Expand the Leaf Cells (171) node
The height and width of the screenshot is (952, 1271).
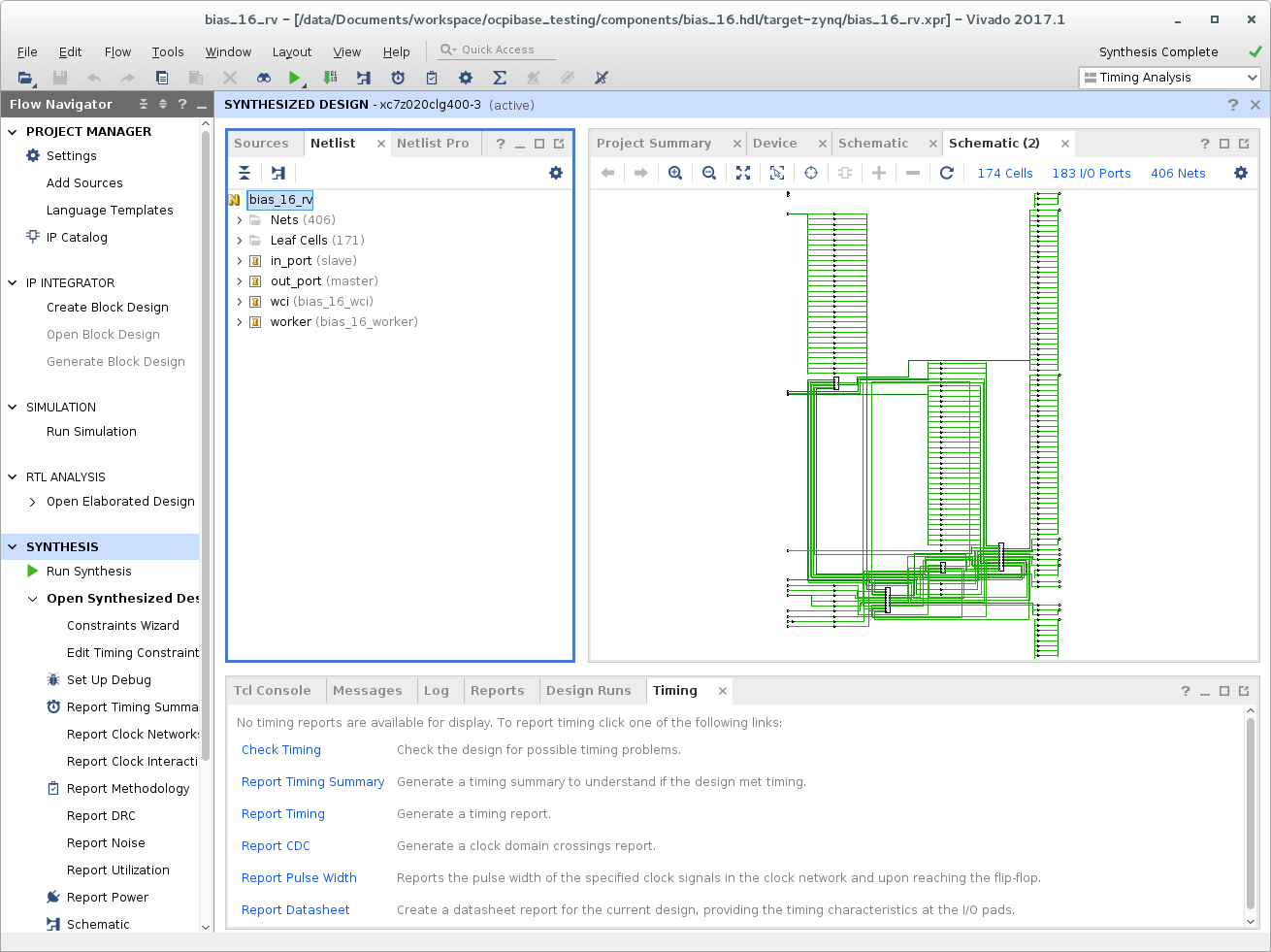click(x=240, y=241)
